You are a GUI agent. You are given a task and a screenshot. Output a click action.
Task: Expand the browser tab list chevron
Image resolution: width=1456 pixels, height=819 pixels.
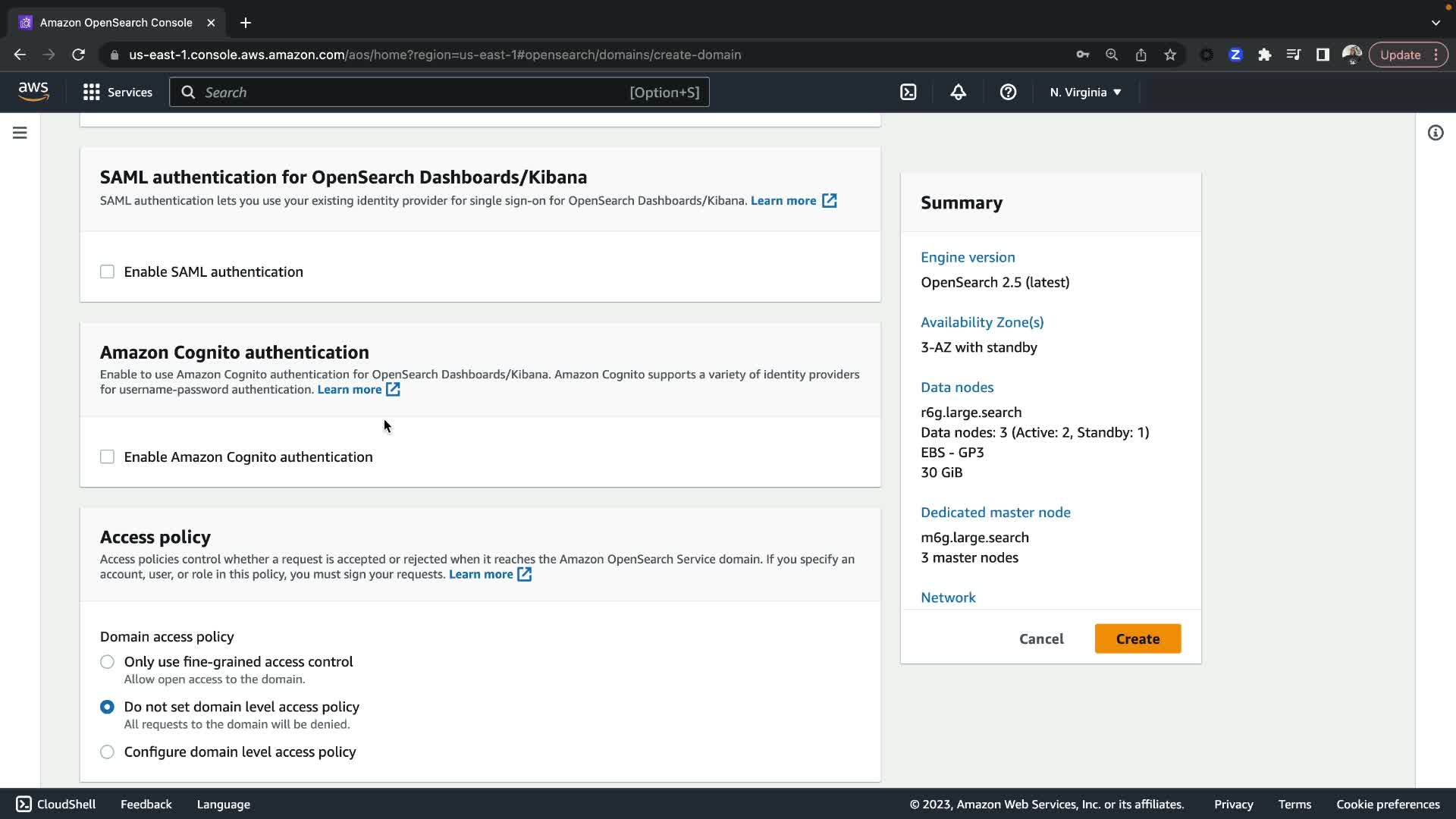pos(1435,23)
